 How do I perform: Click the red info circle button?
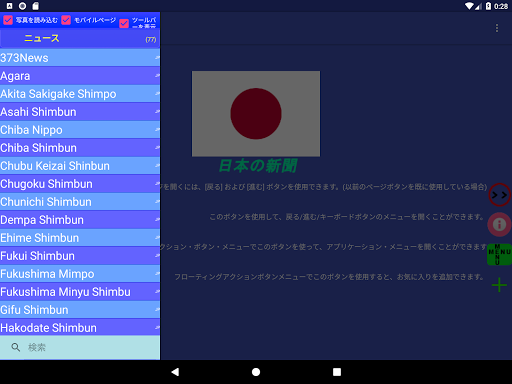(499, 224)
